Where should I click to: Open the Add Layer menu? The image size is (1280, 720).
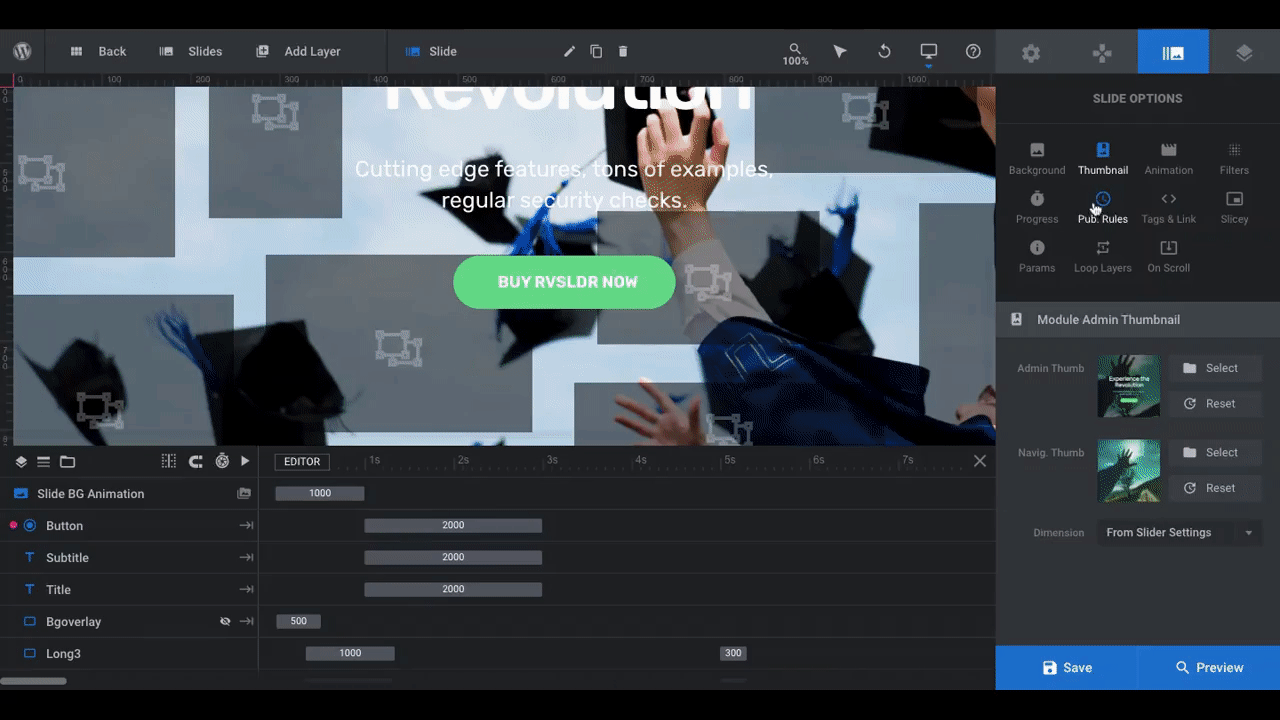pyautogui.click(x=298, y=51)
